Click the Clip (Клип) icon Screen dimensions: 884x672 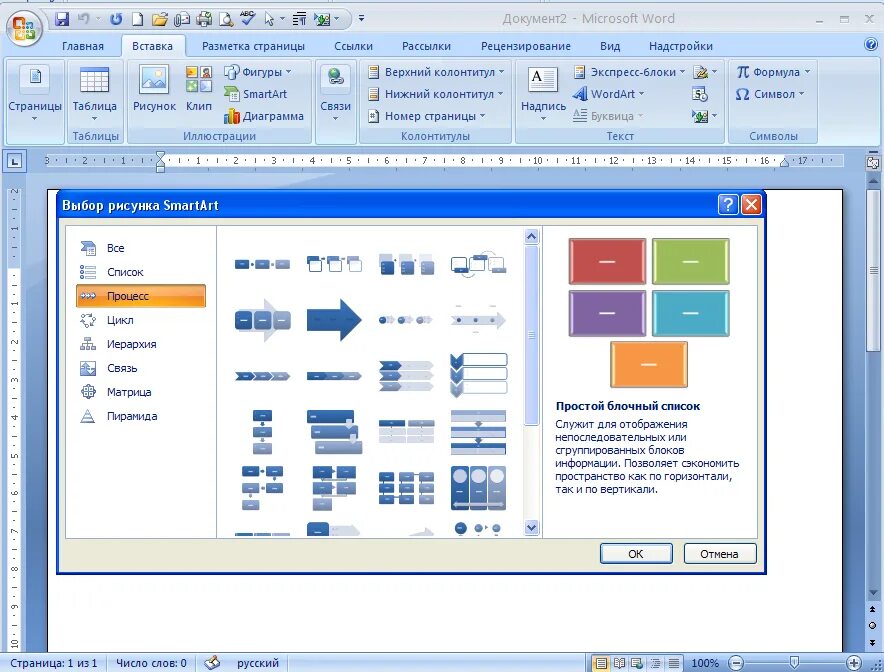pos(198,79)
